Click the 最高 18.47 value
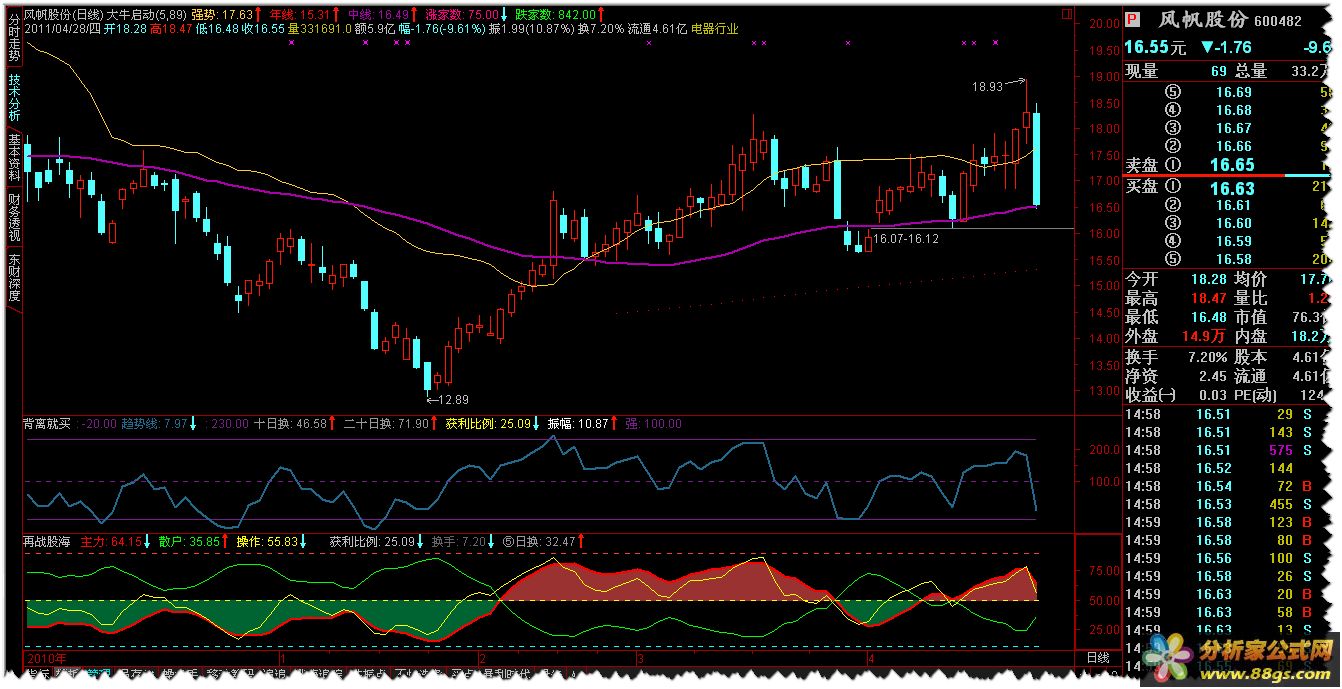Viewport: 1342px width, 689px height. (x=1208, y=298)
